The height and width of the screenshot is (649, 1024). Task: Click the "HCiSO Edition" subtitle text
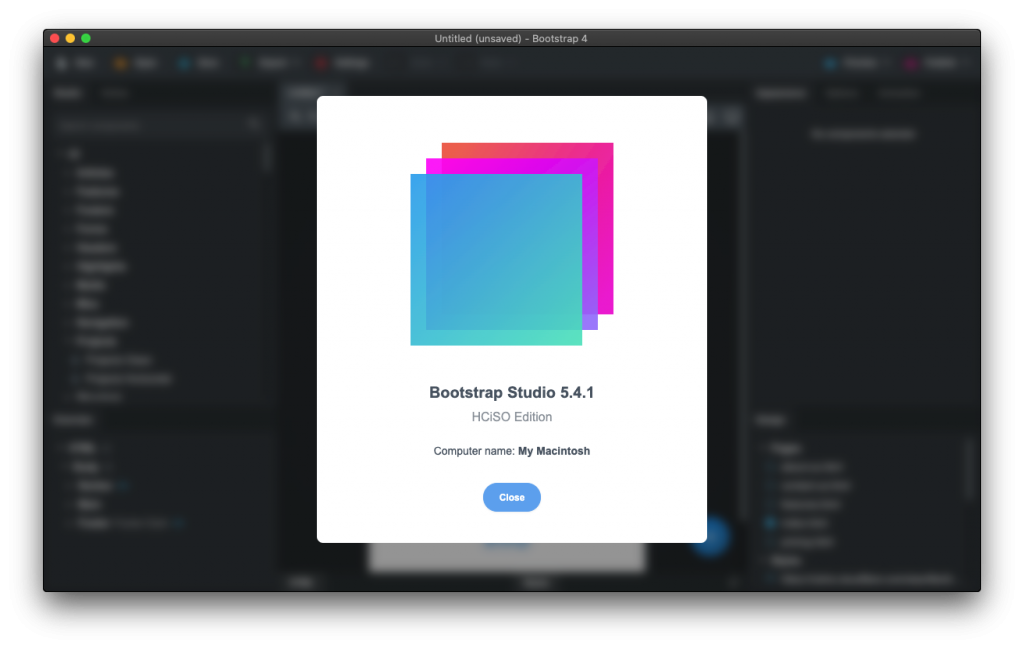coord(511,417)
